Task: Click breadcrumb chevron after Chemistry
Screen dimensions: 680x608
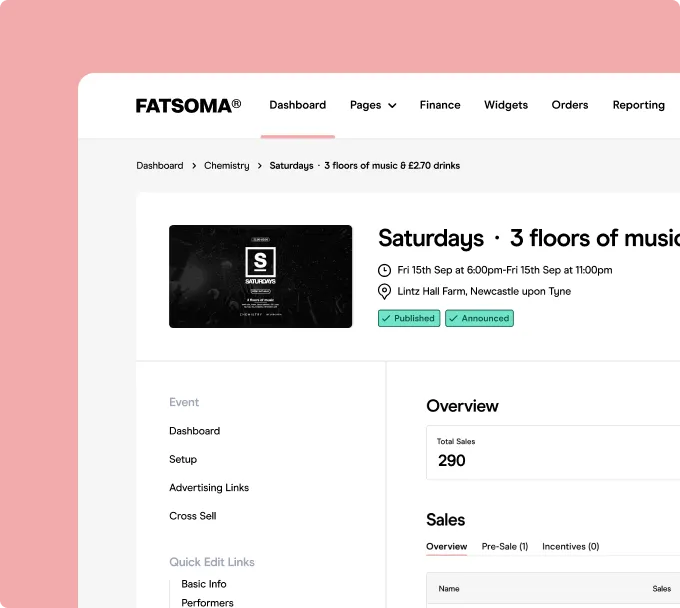Action: (x=259, y=166)
